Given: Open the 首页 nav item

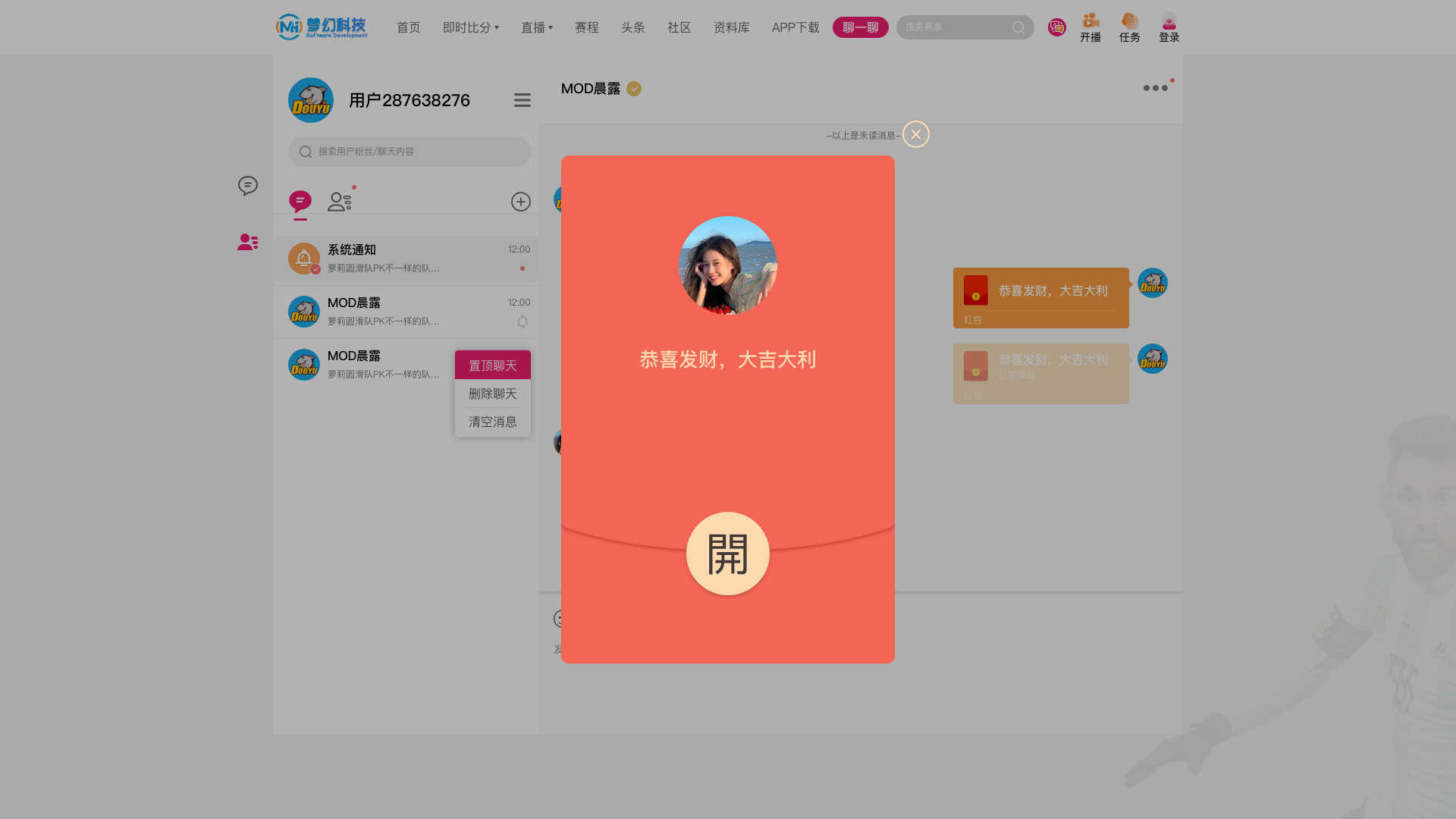Looking at the screenshot, I should [x=408, y=27].
